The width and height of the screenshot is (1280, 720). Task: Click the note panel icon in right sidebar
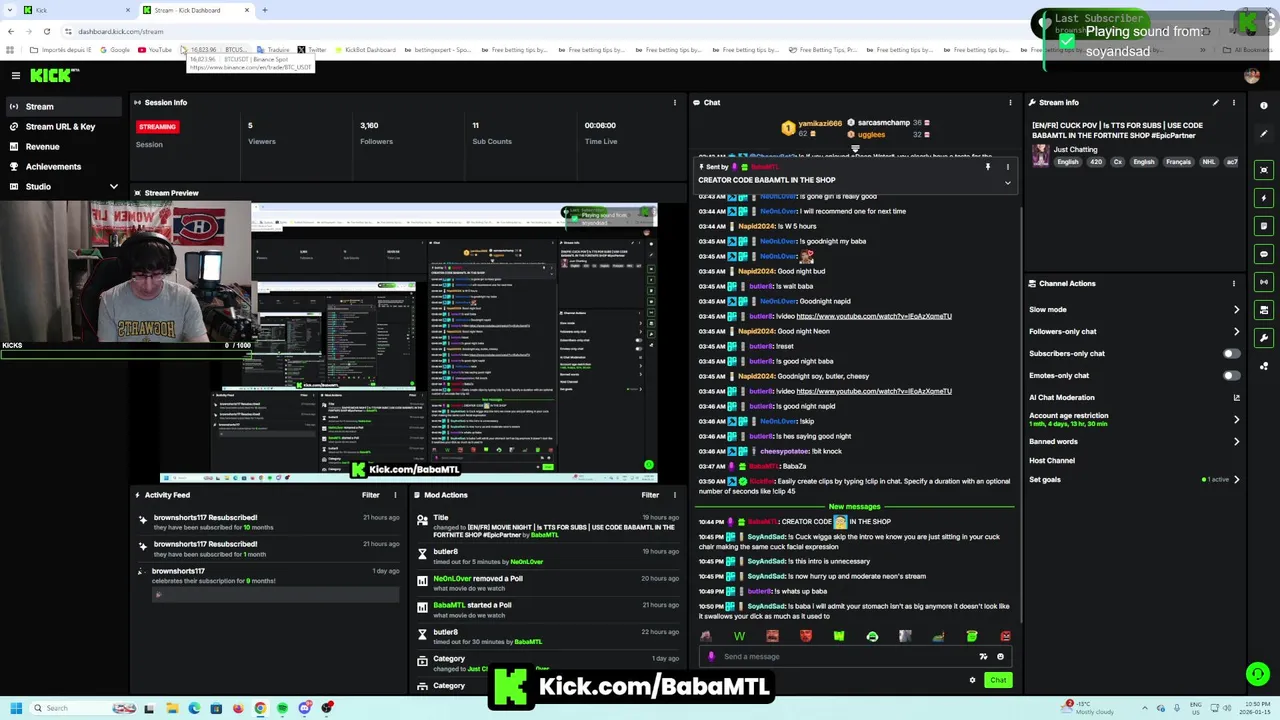point(1264,226)
